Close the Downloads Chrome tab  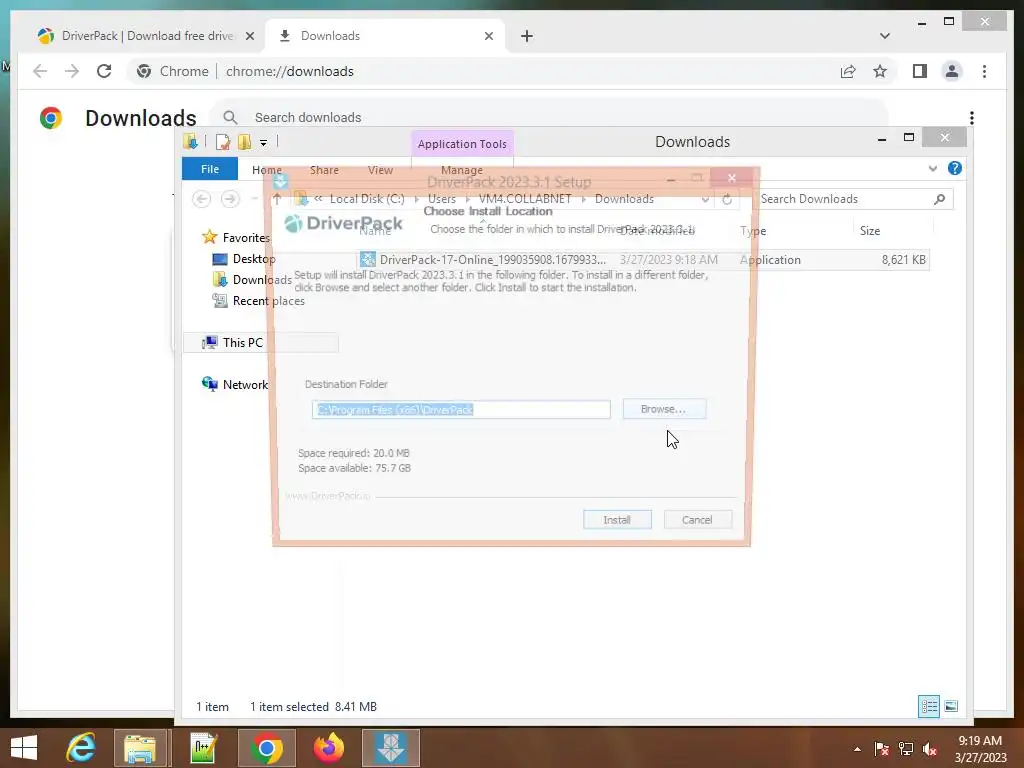click(488, 36)
